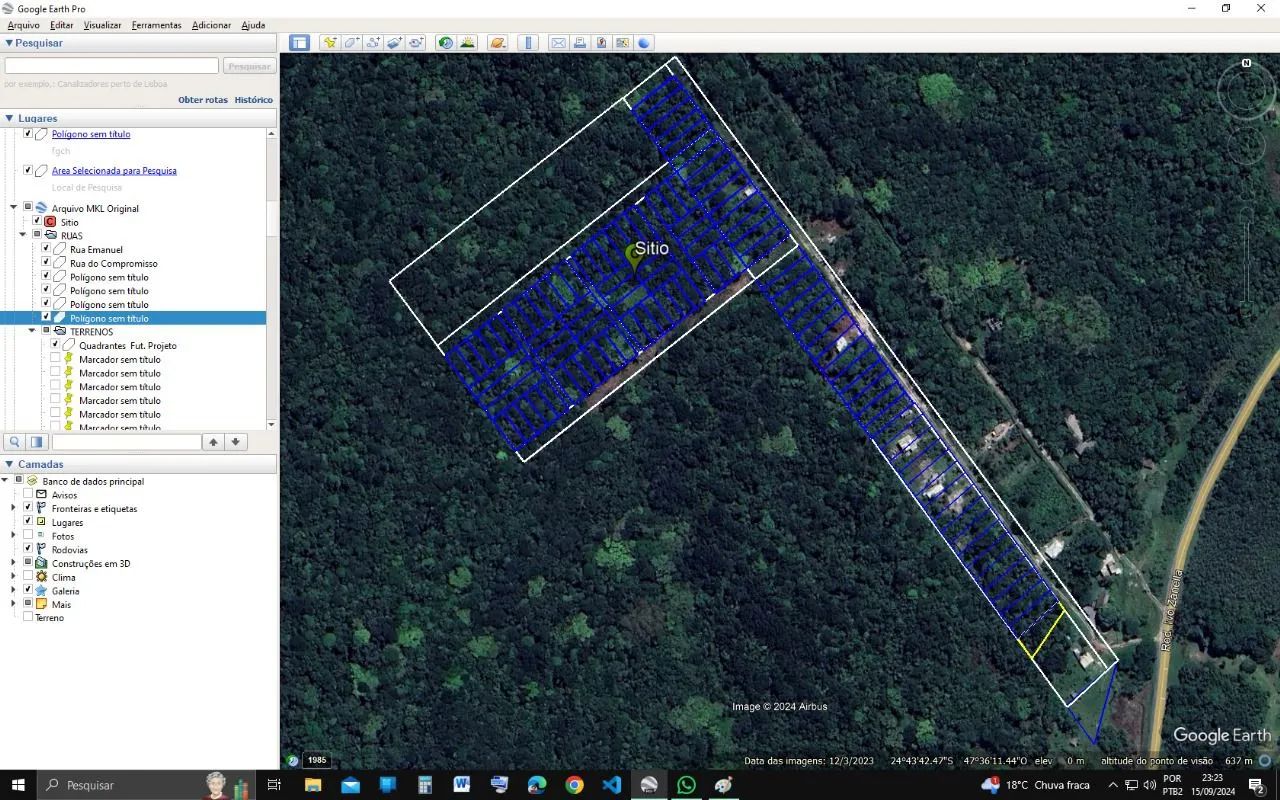The width and height of the screenshot is (1280, 800).
Task: Open WhatsApp from the taskbar
Action: [x=686, y=785]
